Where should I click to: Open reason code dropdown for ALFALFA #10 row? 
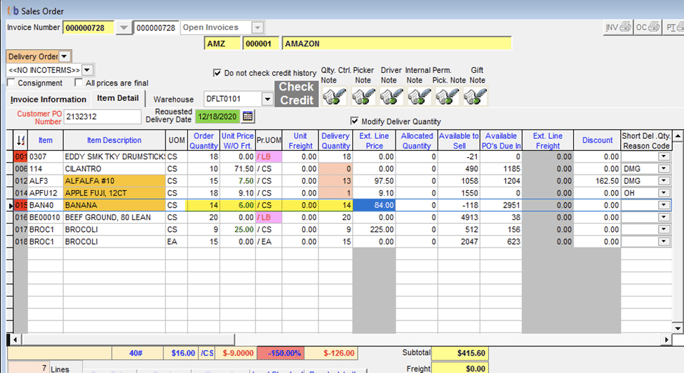[663, 181]
